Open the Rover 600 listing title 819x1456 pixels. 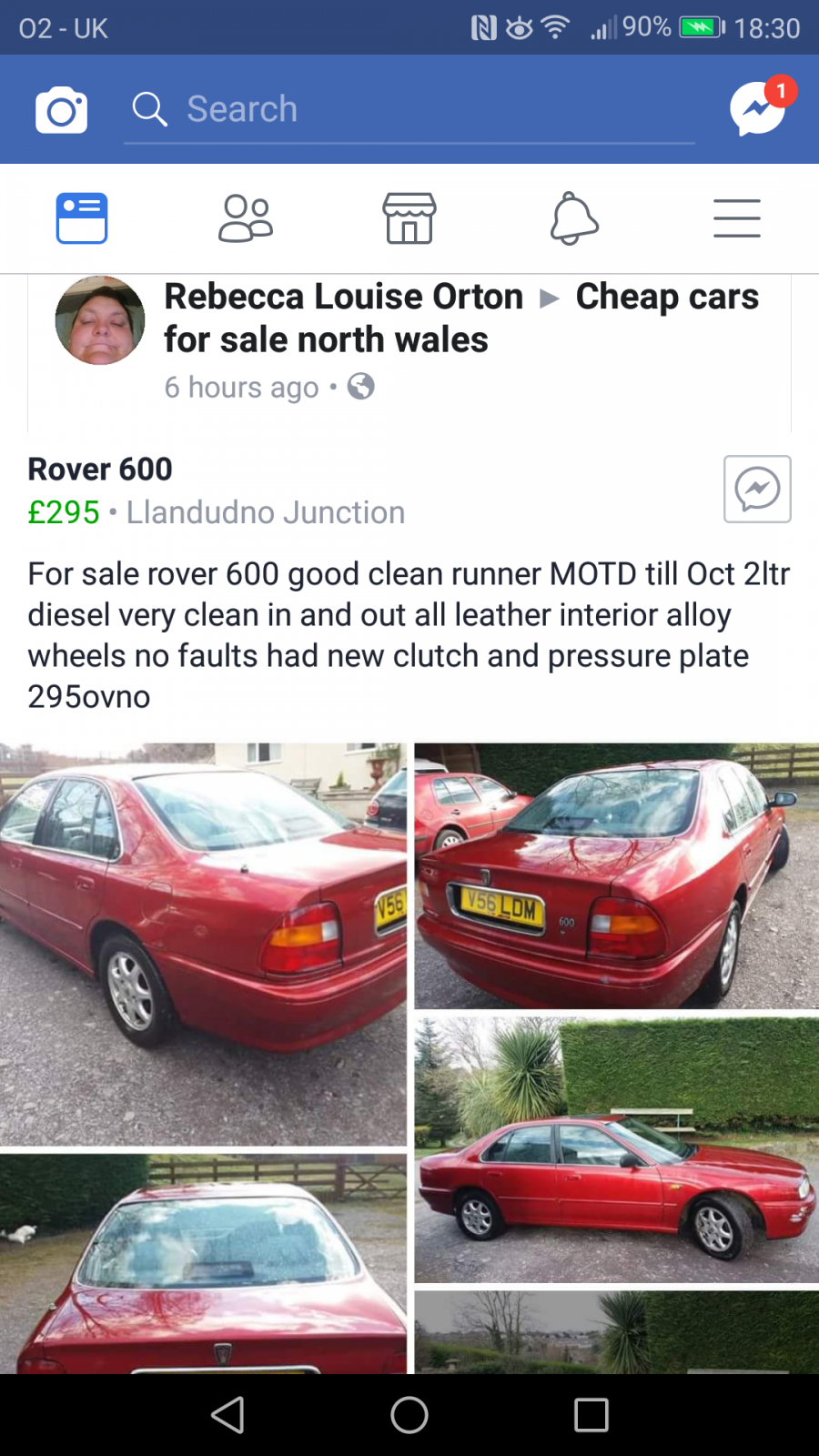coord(100,470)
